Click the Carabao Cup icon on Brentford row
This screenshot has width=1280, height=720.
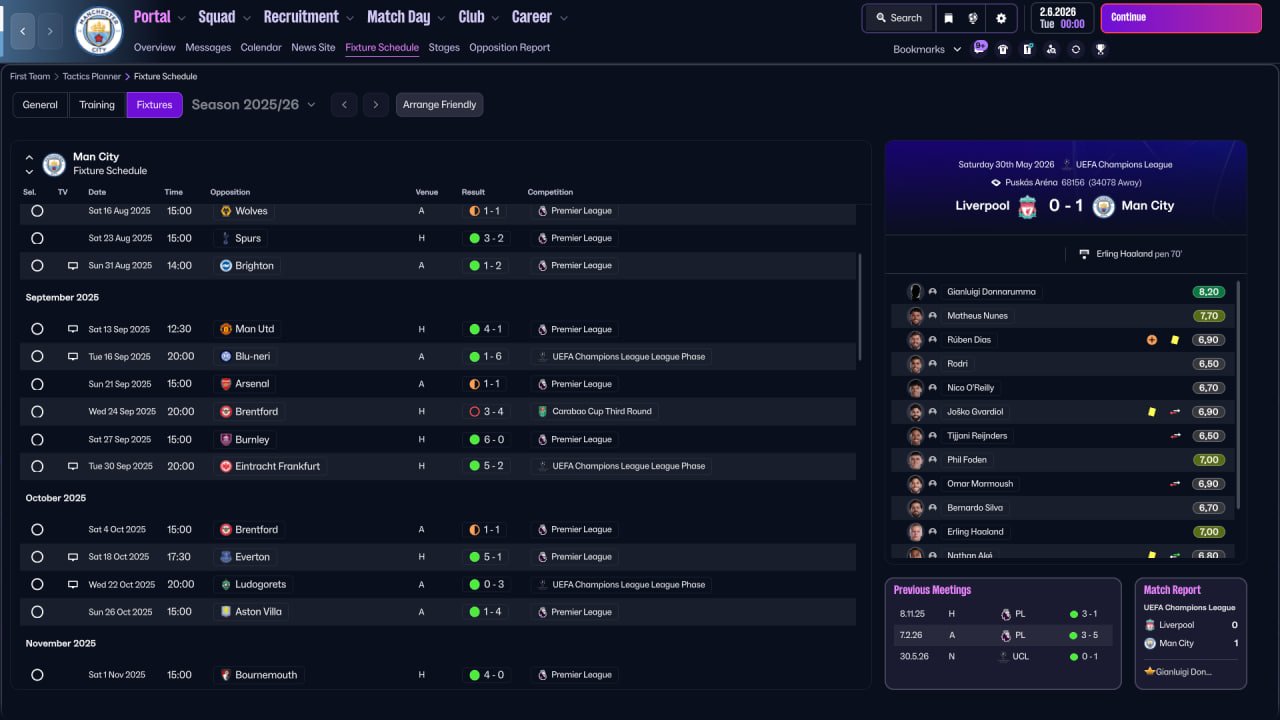543,411
